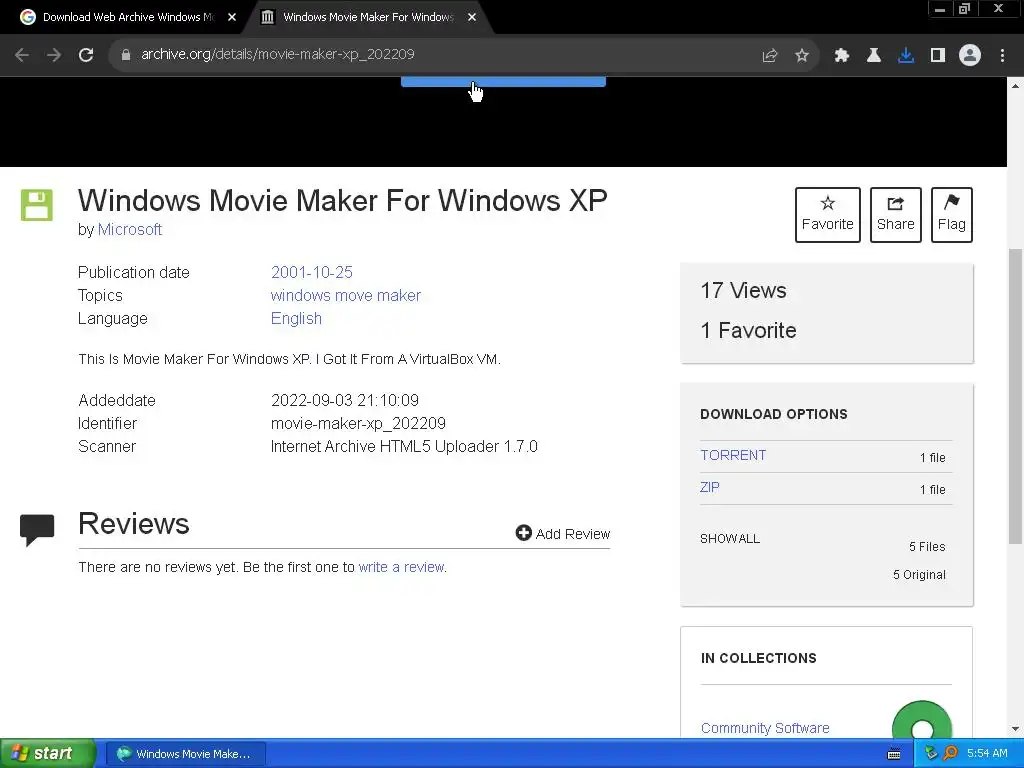Click the 1 Favorite text
The image size is (1024, 768).
(x=748, y=330)
